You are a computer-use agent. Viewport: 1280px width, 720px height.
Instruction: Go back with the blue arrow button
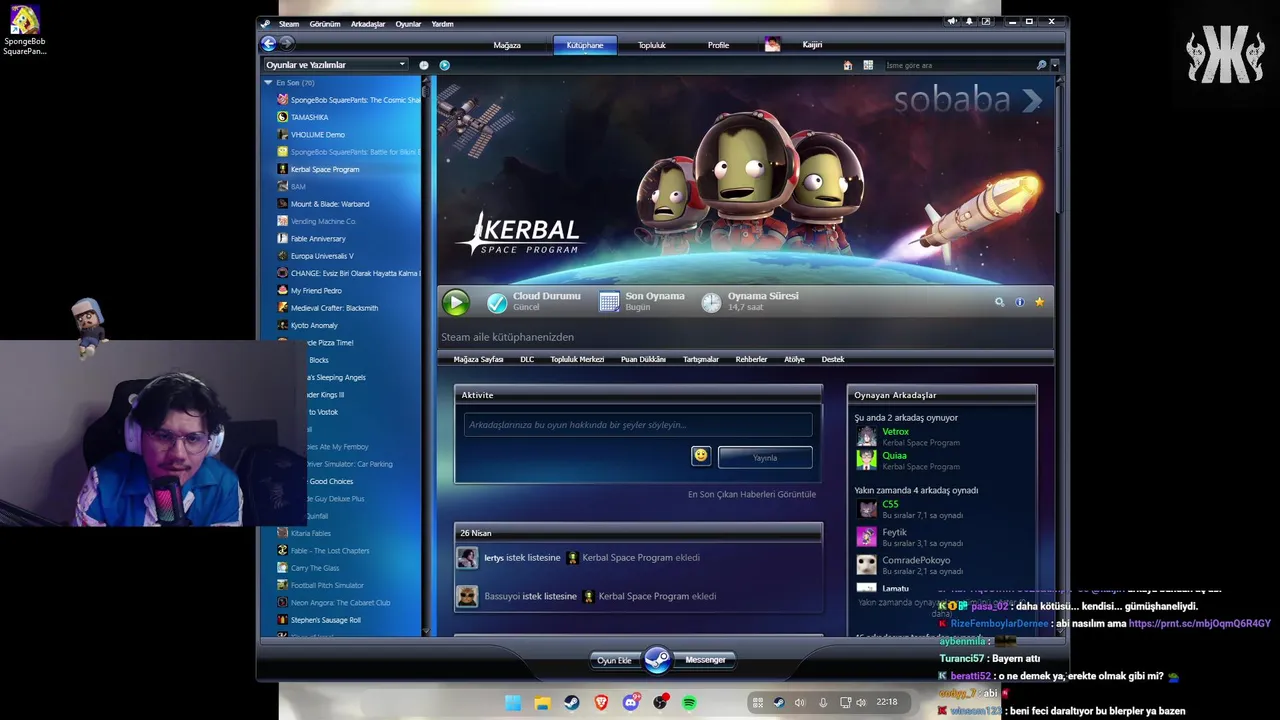pos(269,43)
